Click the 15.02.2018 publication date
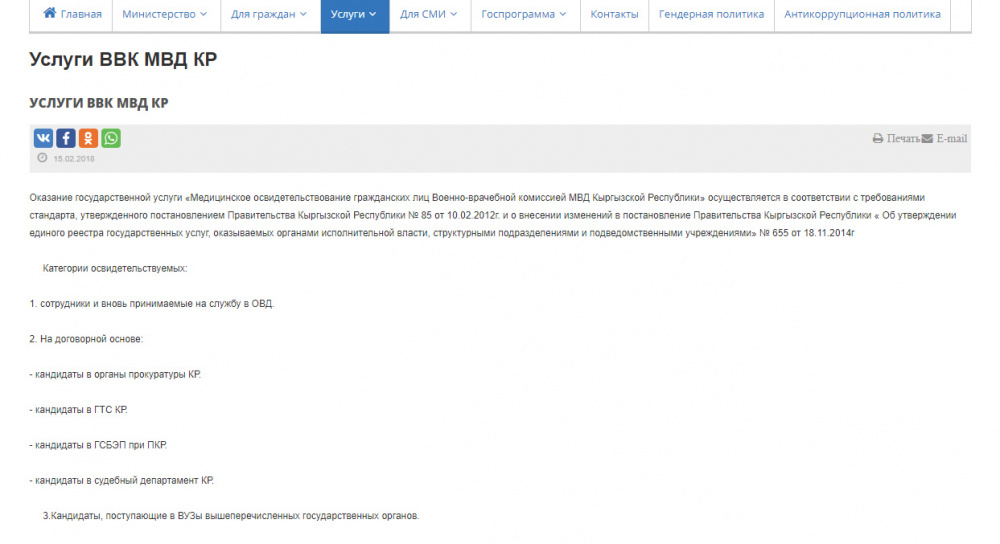 point(74,159)
